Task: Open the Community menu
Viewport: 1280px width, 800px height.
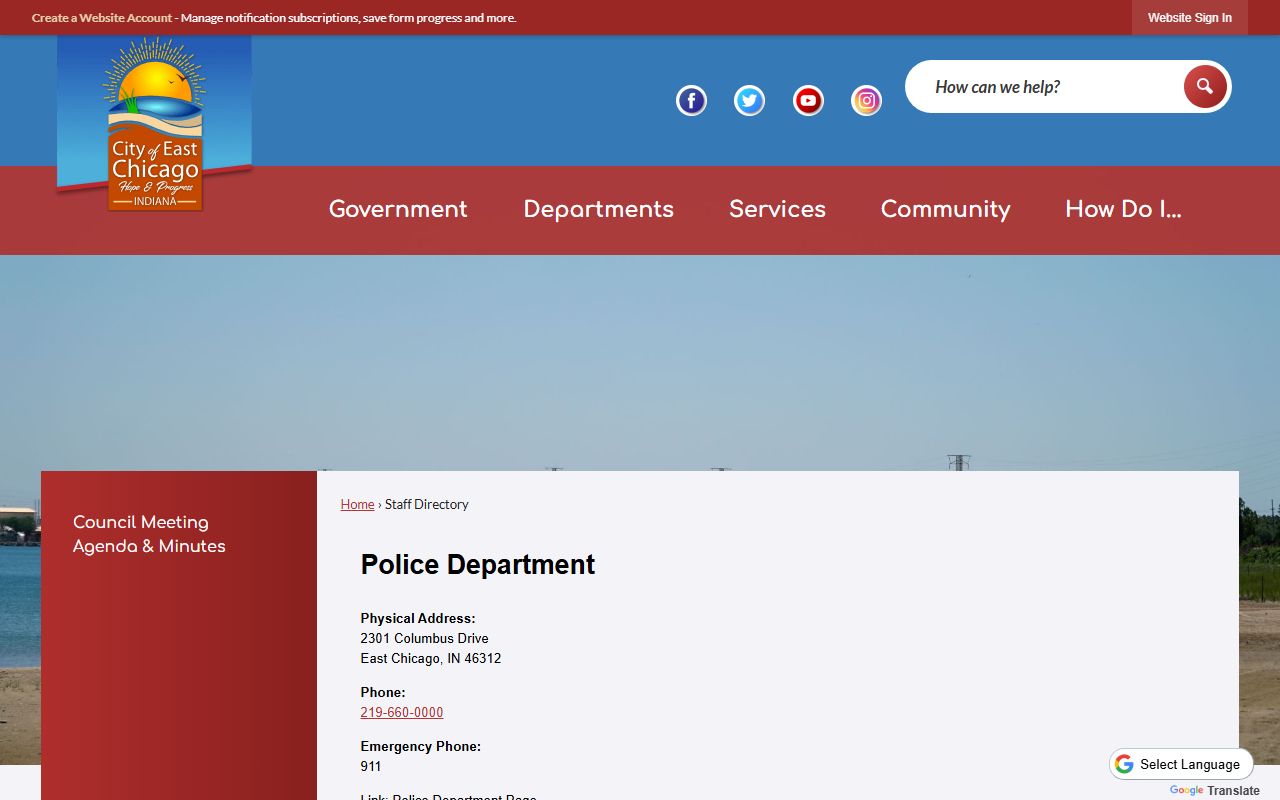Action: click(945, 209)
